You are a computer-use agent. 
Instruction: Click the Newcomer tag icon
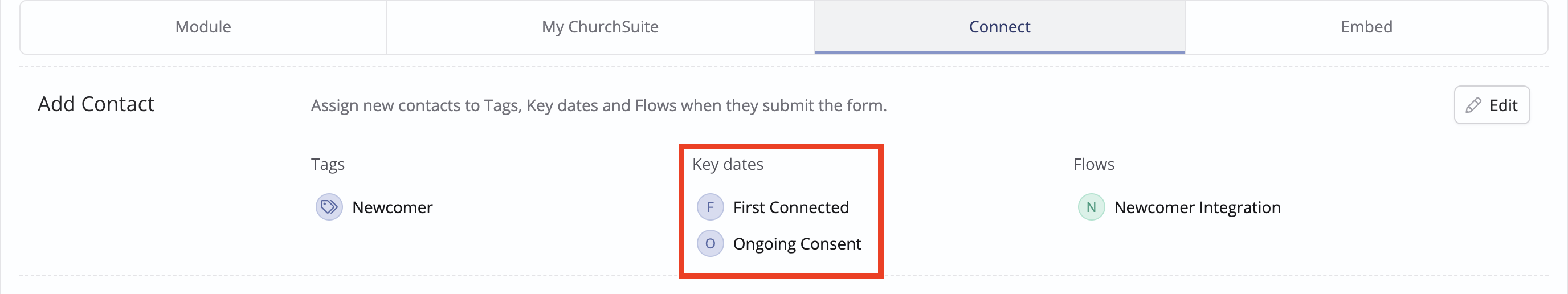click(329, 207)
